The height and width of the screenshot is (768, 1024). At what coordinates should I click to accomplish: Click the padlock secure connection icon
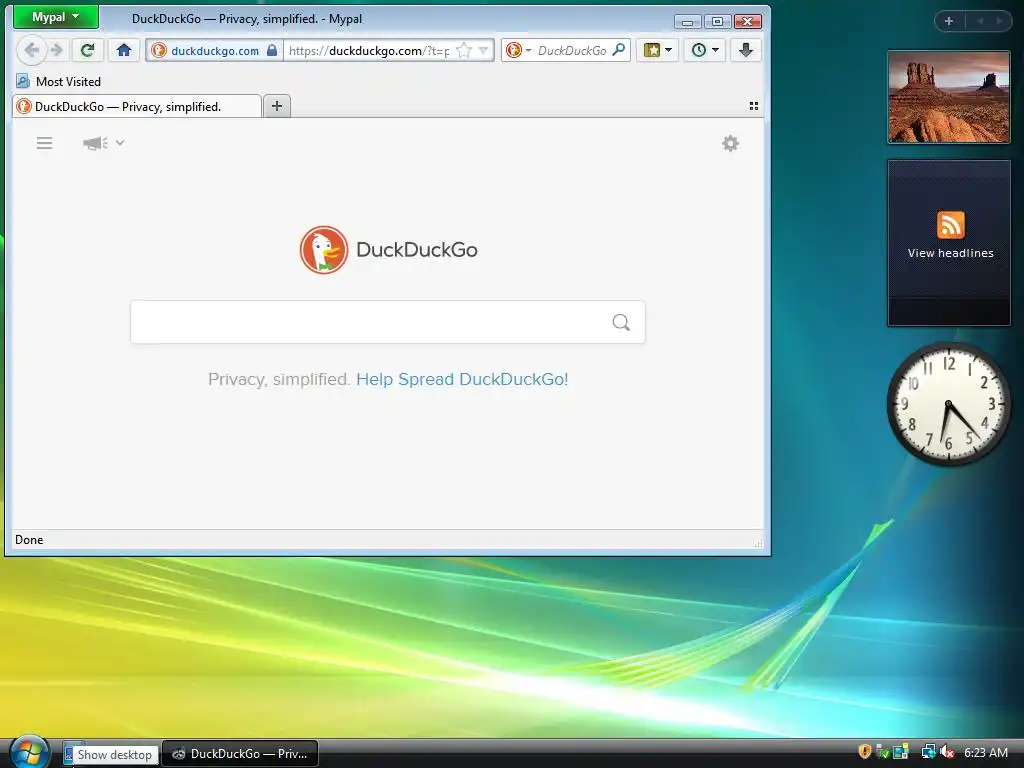[x=272, y=50]
